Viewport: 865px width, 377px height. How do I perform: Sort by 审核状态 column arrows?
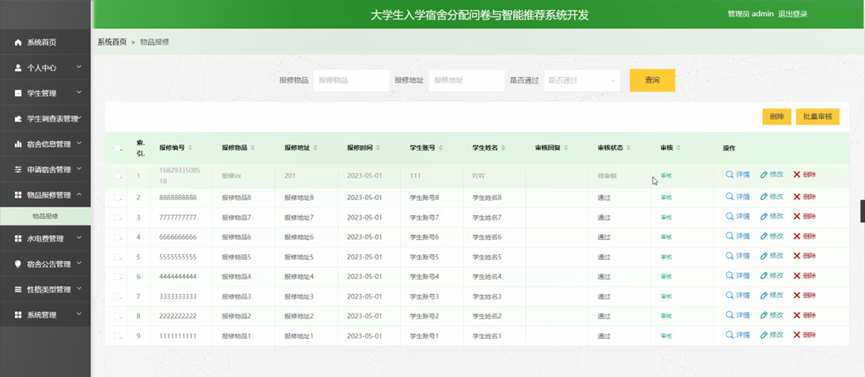point(628,148)
